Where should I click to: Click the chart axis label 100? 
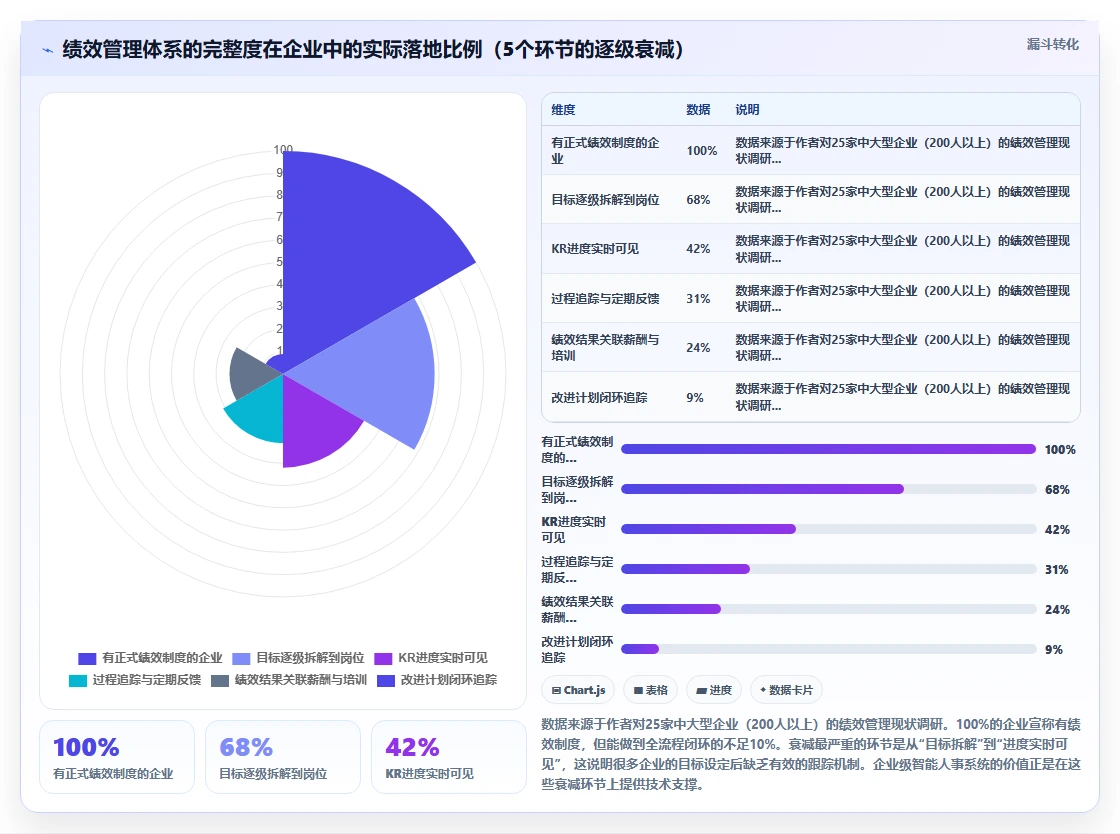283,149
